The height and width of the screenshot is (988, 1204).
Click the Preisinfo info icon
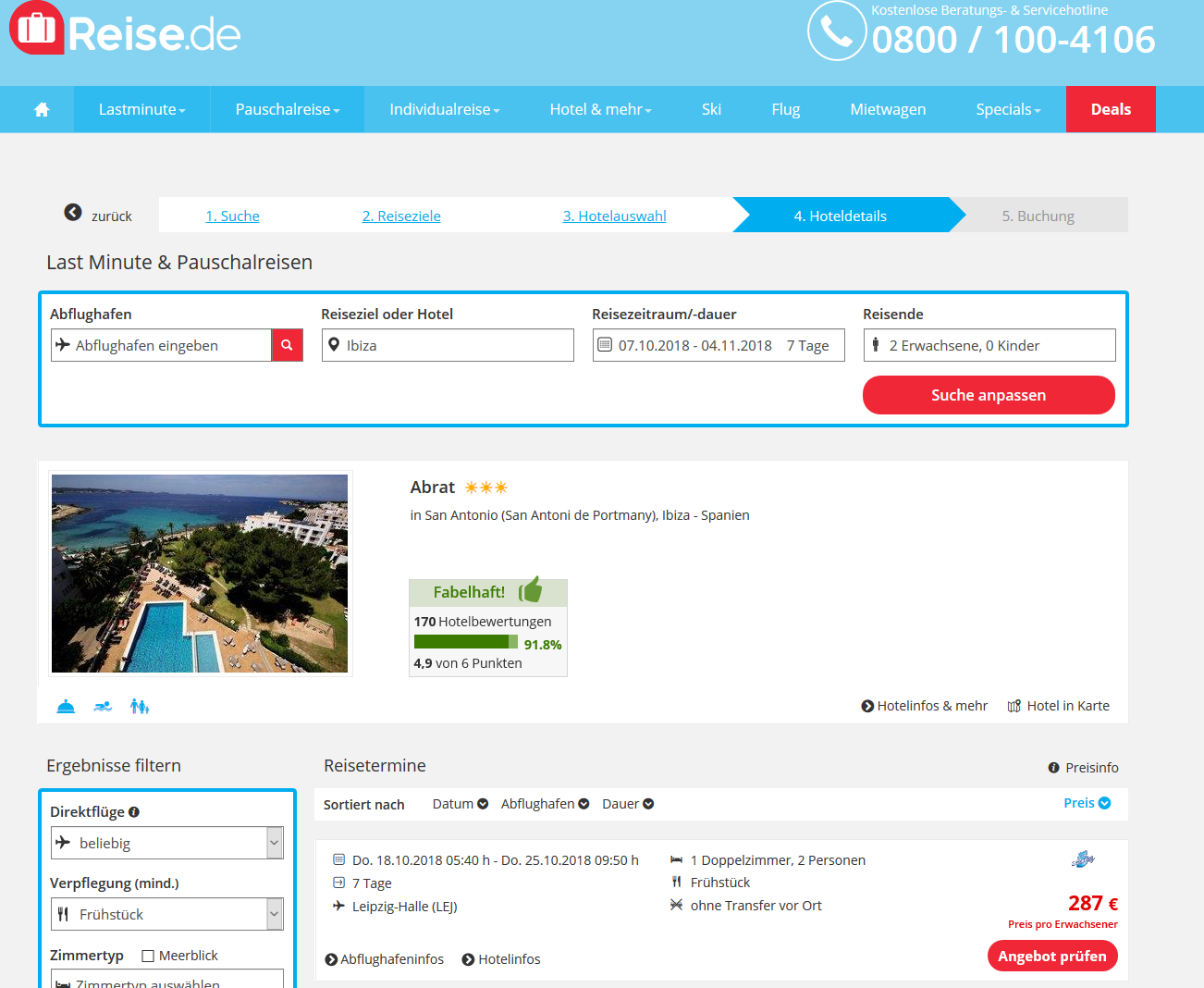click(x=1054, y=768)
